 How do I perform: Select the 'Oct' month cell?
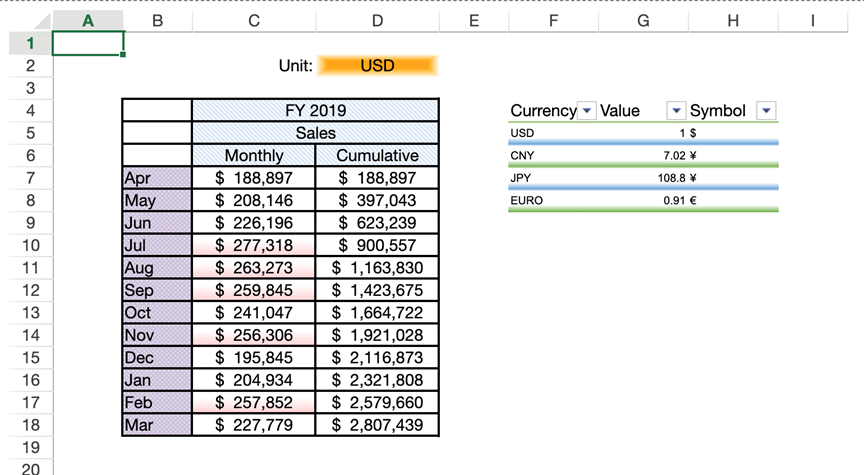click(x=157, y=312)
